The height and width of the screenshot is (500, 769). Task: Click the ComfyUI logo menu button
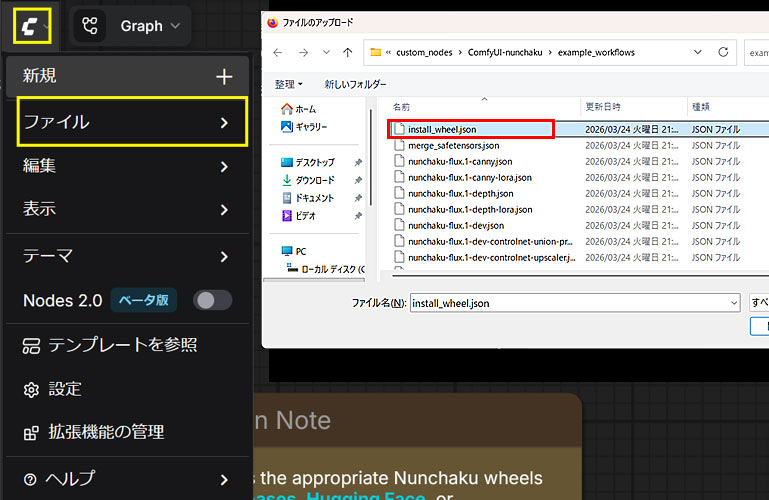point(32,25)
